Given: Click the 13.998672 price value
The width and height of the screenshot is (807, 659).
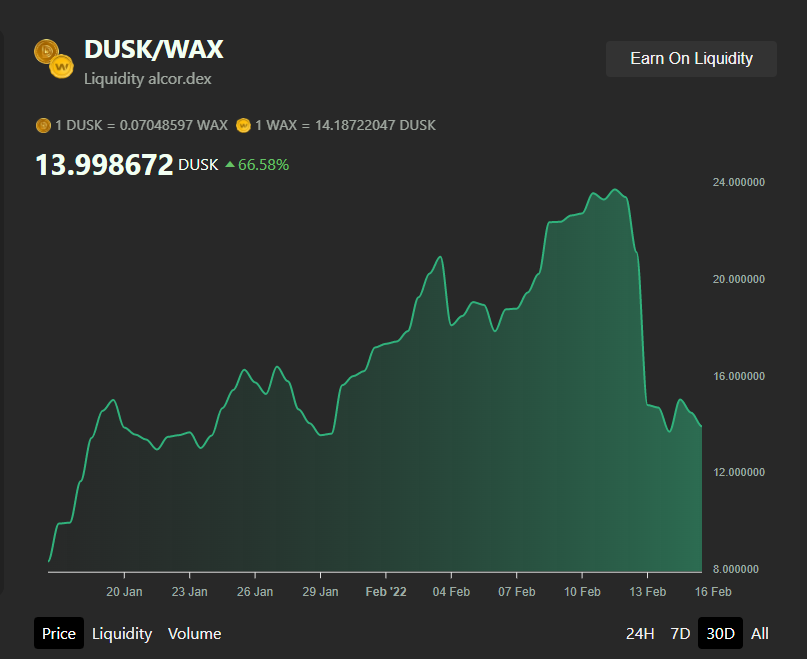Looking at the screenshot, I should (104, 165).
